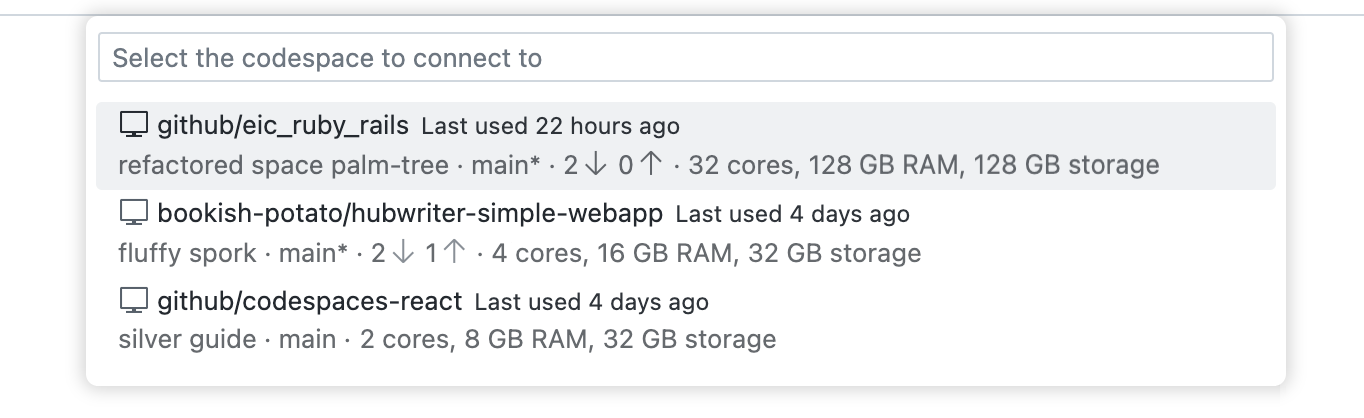Click "Last used 4 days ago" beside hubwriter-simple-webapp
1364x418 pixels.
point(793,215)
